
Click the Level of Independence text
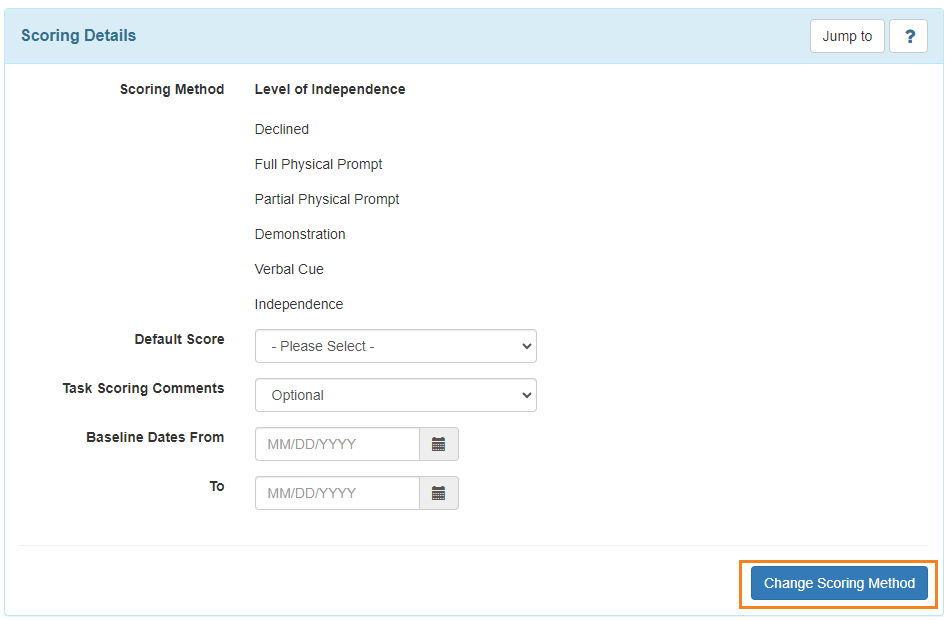330,89
